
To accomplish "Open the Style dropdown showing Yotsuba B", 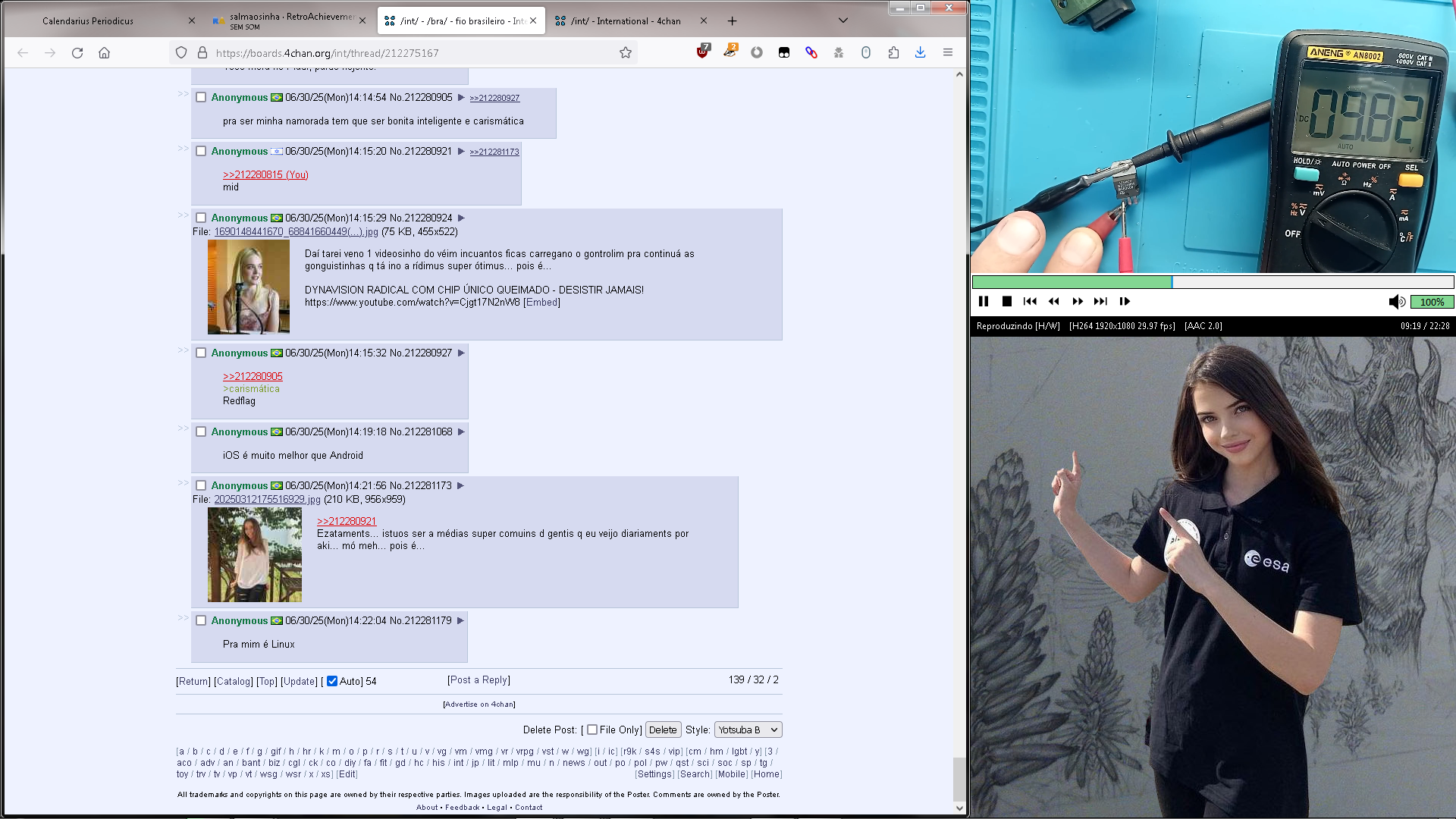I will [x=748, y=730].
